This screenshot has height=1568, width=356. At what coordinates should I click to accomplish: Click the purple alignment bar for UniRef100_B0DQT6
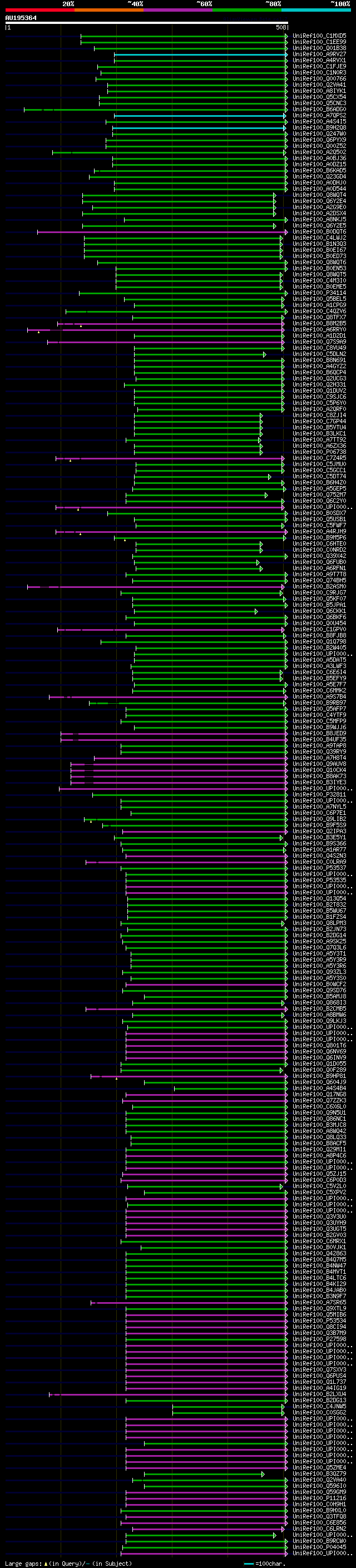(x=162, y=232)
